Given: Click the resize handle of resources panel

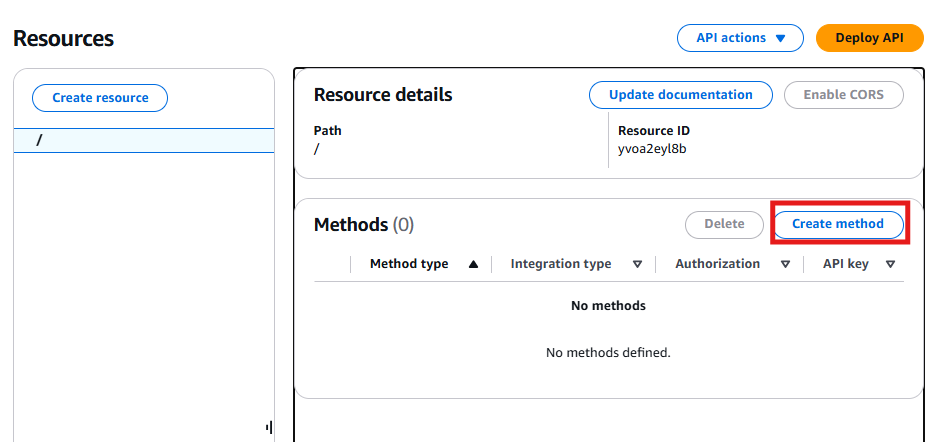Looking at the screenshot, I should click(x=270, y=427).
